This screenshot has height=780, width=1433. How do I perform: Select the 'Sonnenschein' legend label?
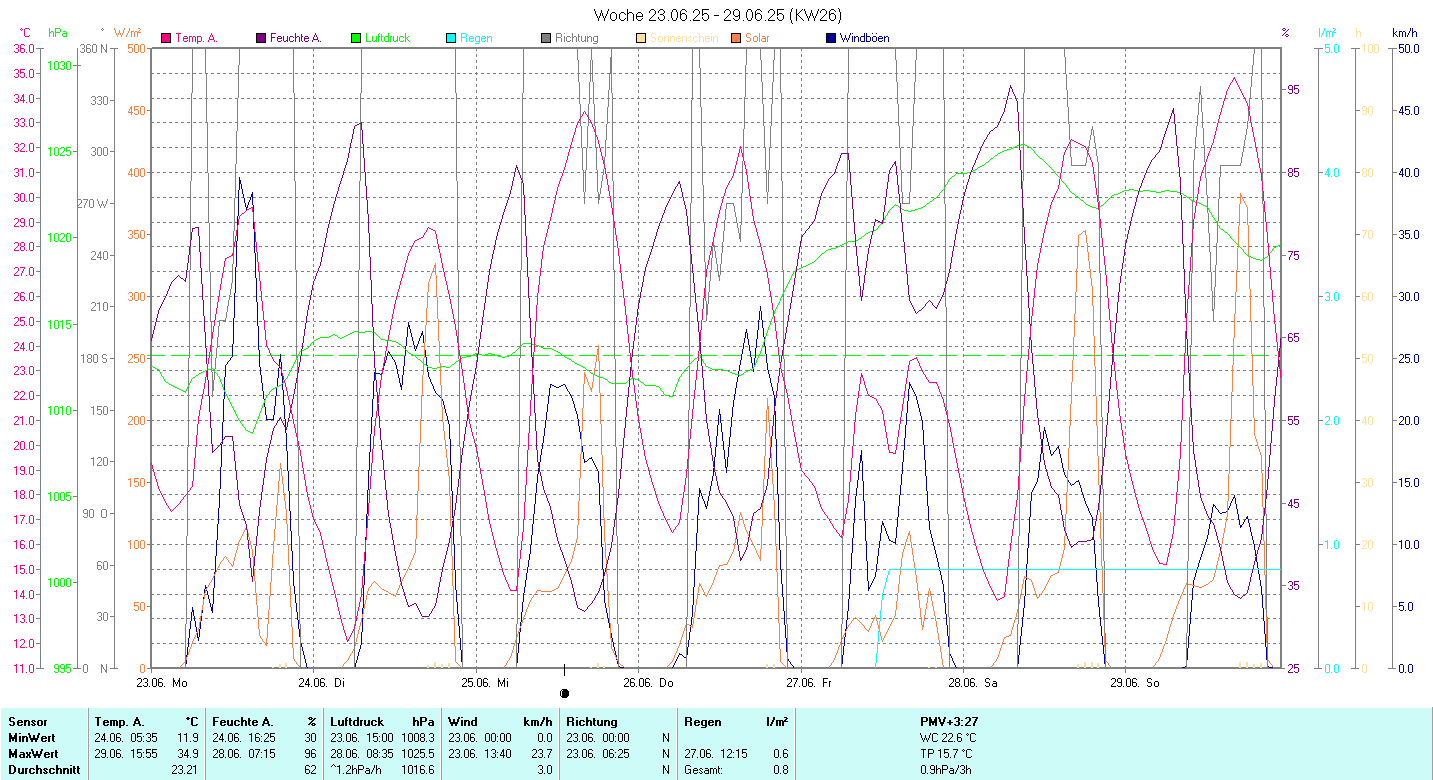click(x=683, y=38)
